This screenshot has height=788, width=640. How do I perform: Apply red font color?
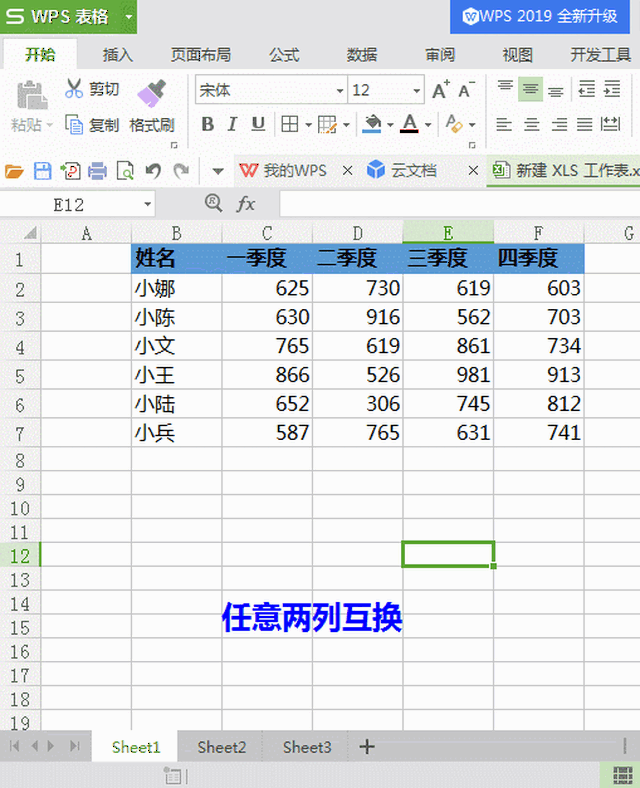[409, 124]
